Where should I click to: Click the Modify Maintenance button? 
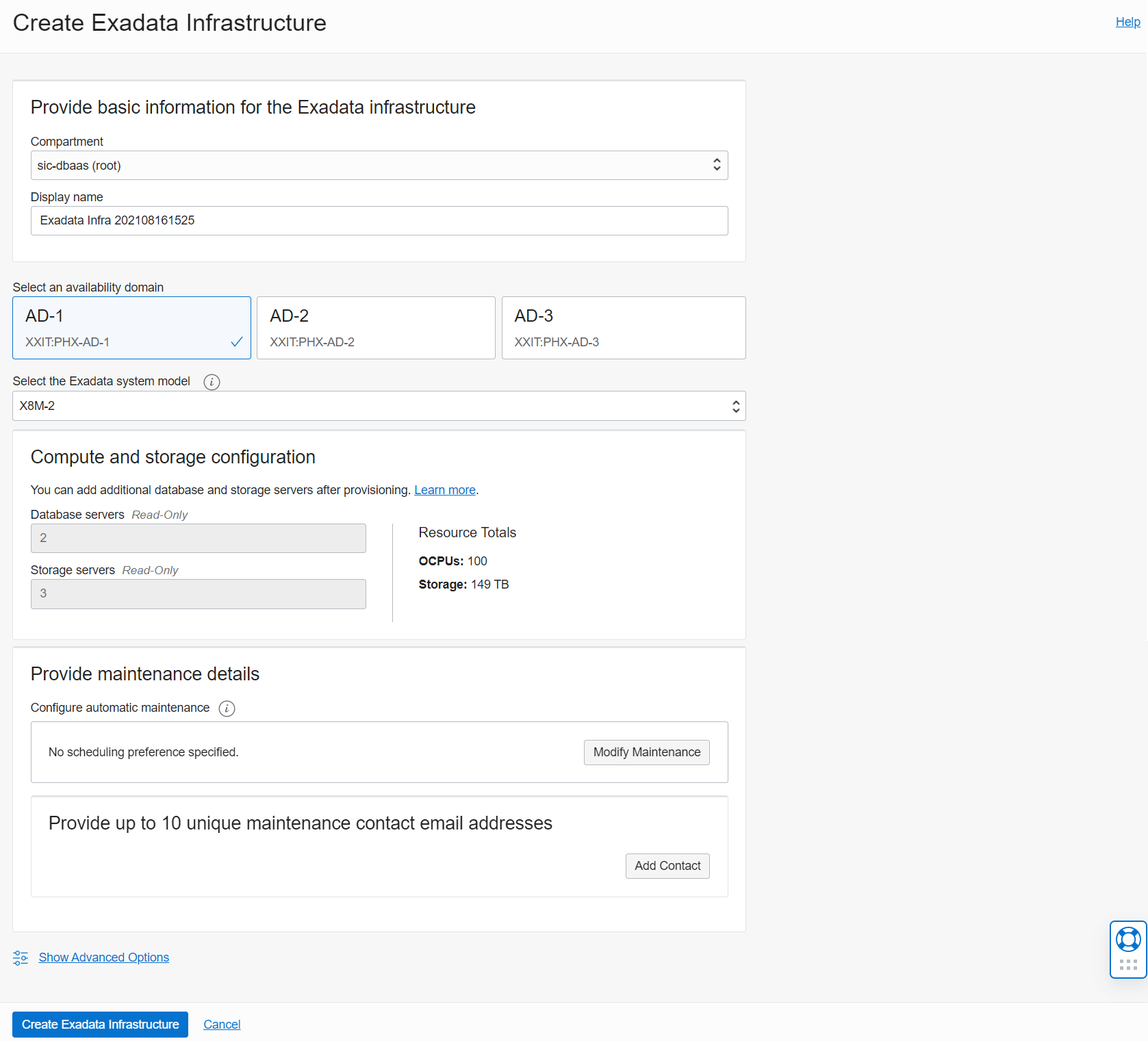click(646, 752)
